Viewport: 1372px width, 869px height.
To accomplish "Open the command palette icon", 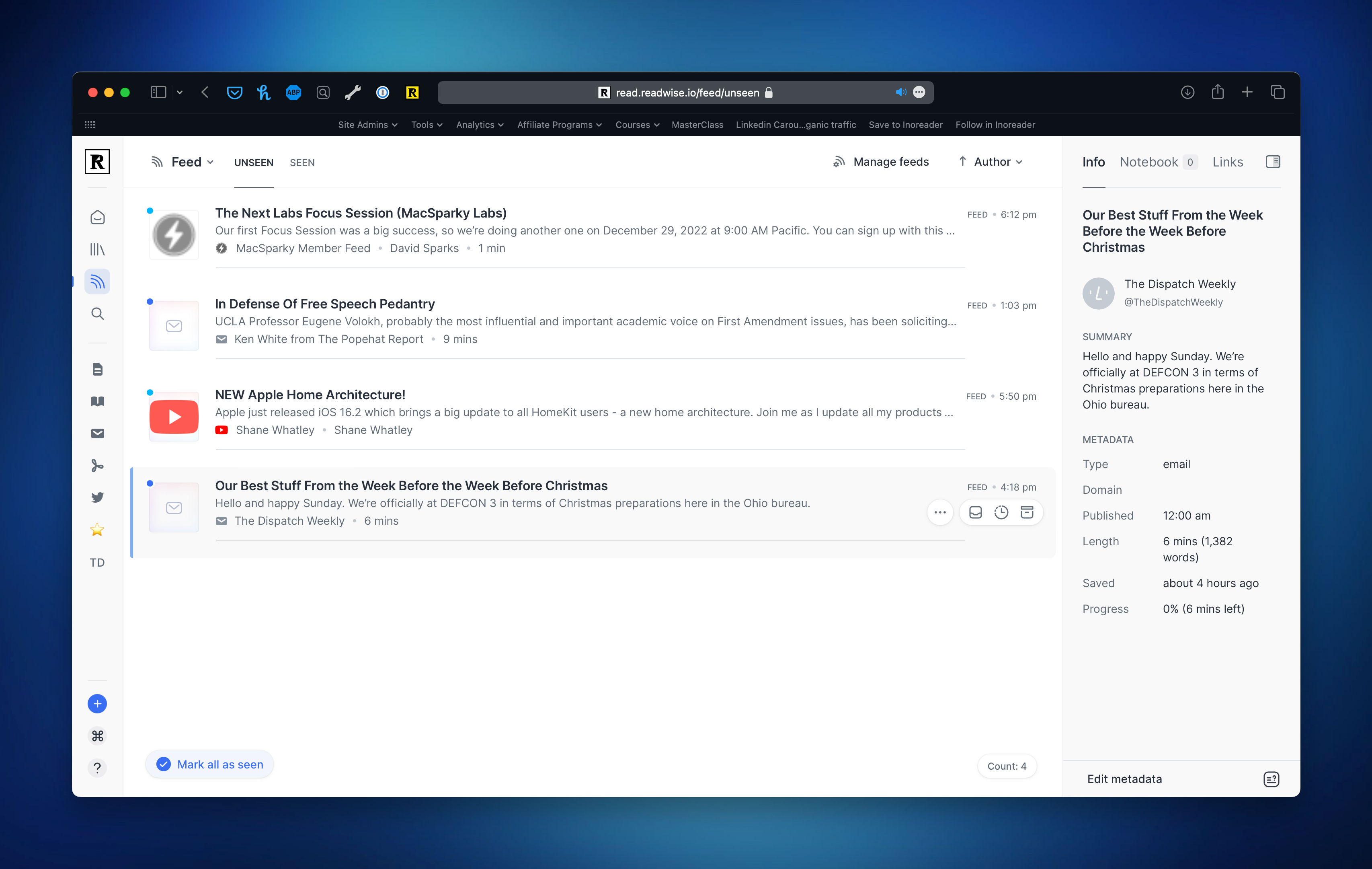I will (97, 736).
